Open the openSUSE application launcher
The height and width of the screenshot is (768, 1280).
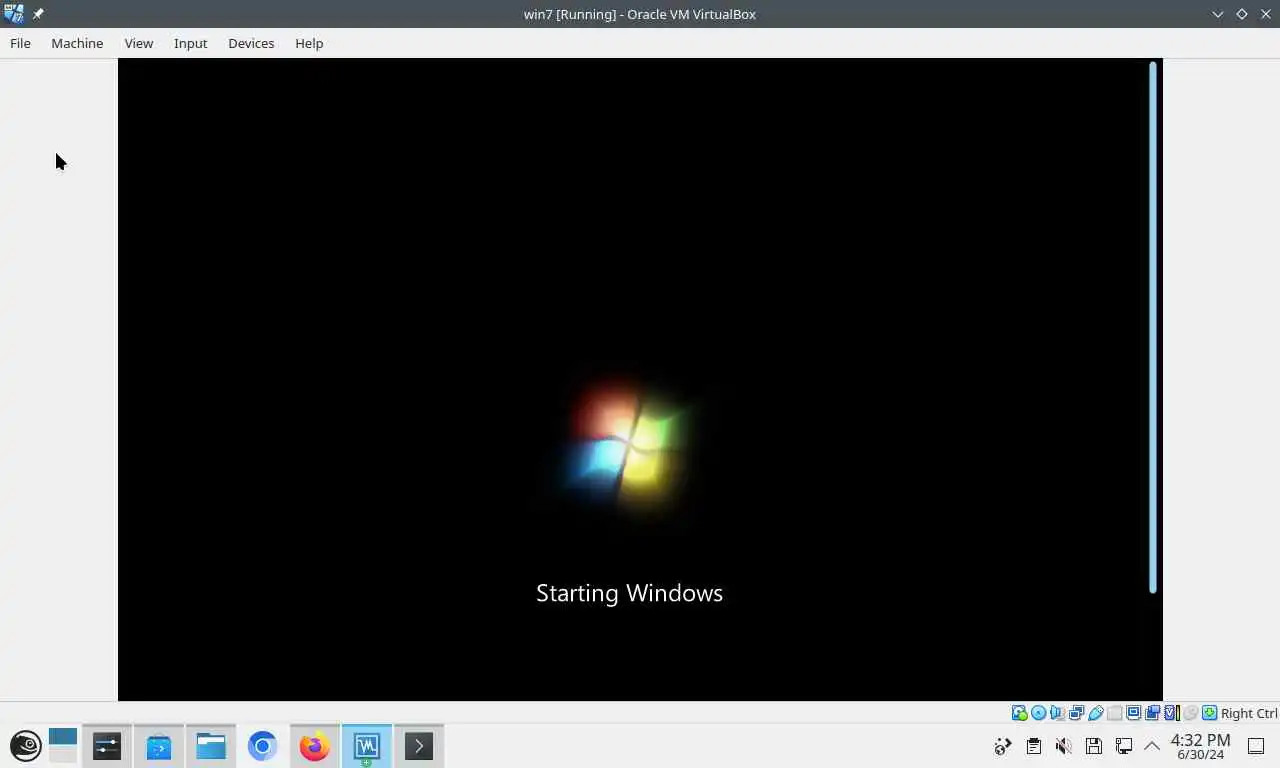[x=26, y=746]
